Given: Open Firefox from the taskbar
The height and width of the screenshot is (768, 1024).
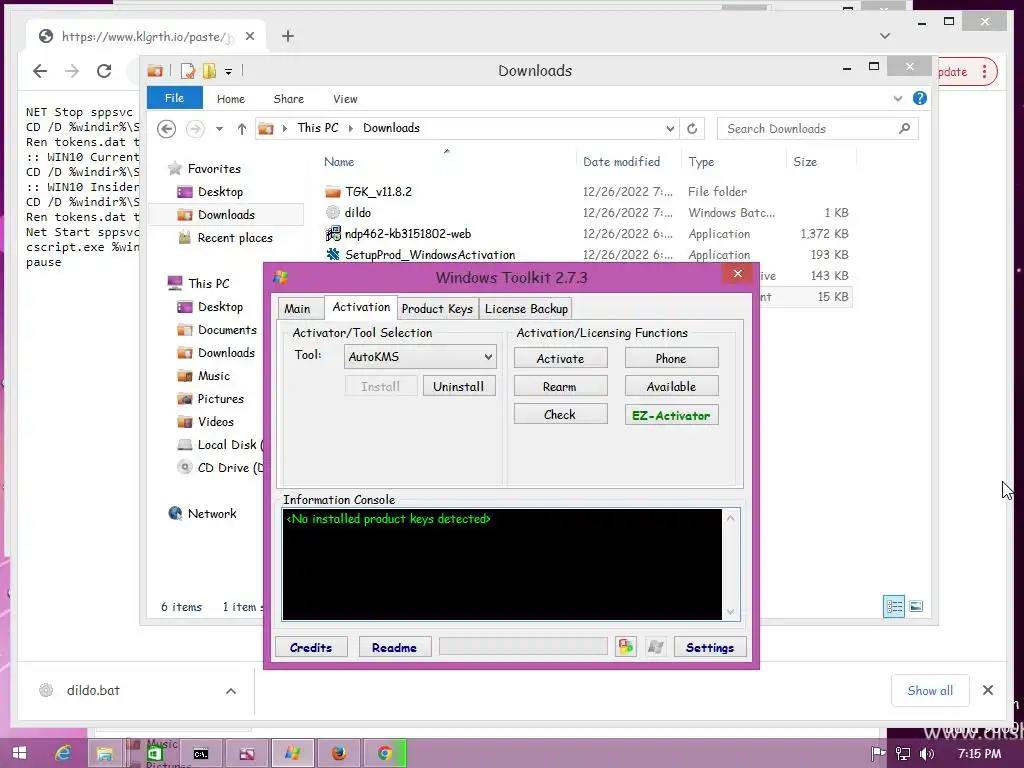Looking at the screenshot, I should [338, 753].
